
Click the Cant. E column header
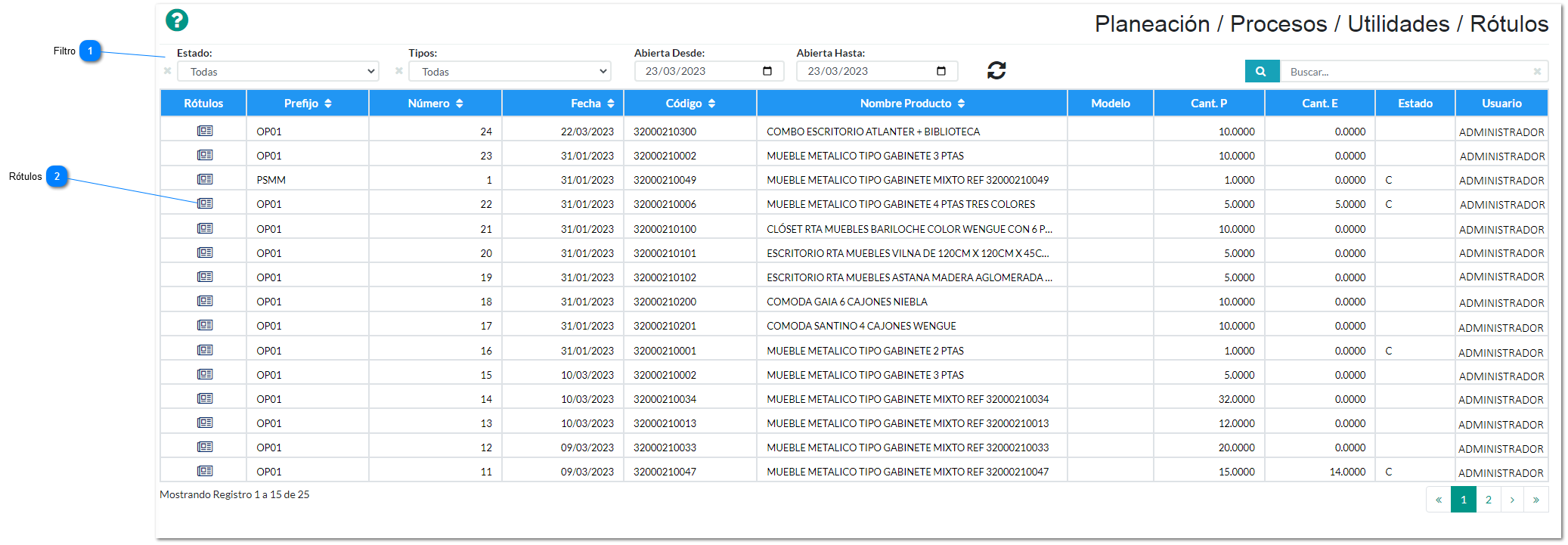tap(1320, 103)
